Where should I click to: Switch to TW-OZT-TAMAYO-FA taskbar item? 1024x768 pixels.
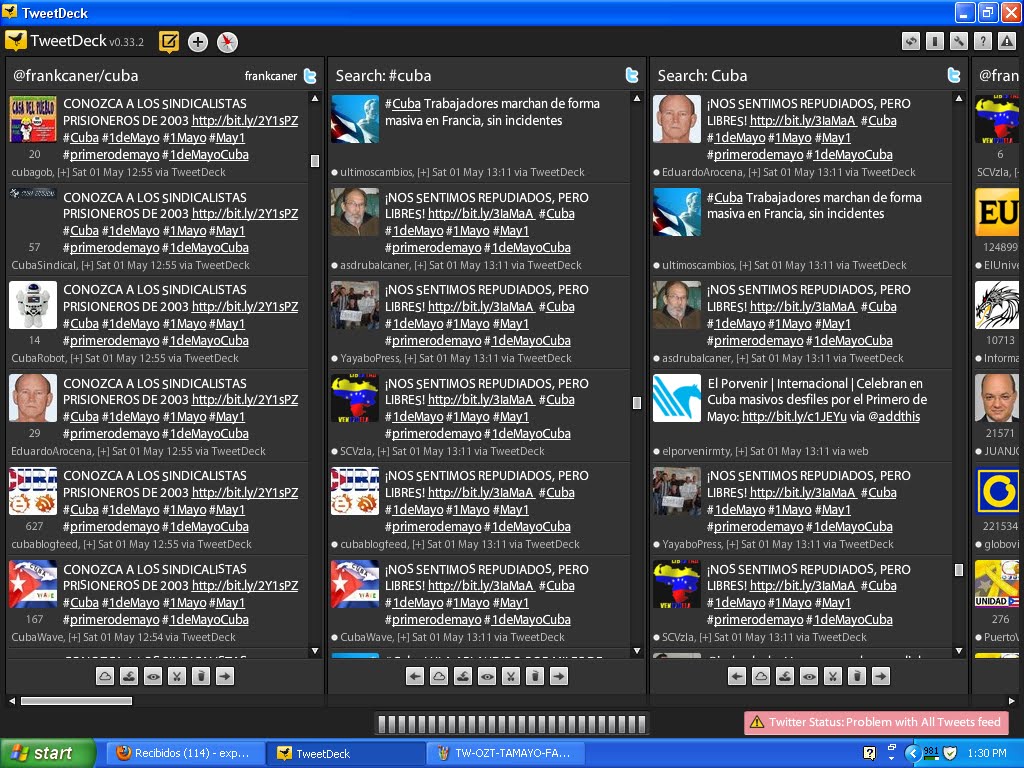pos(506,753)
